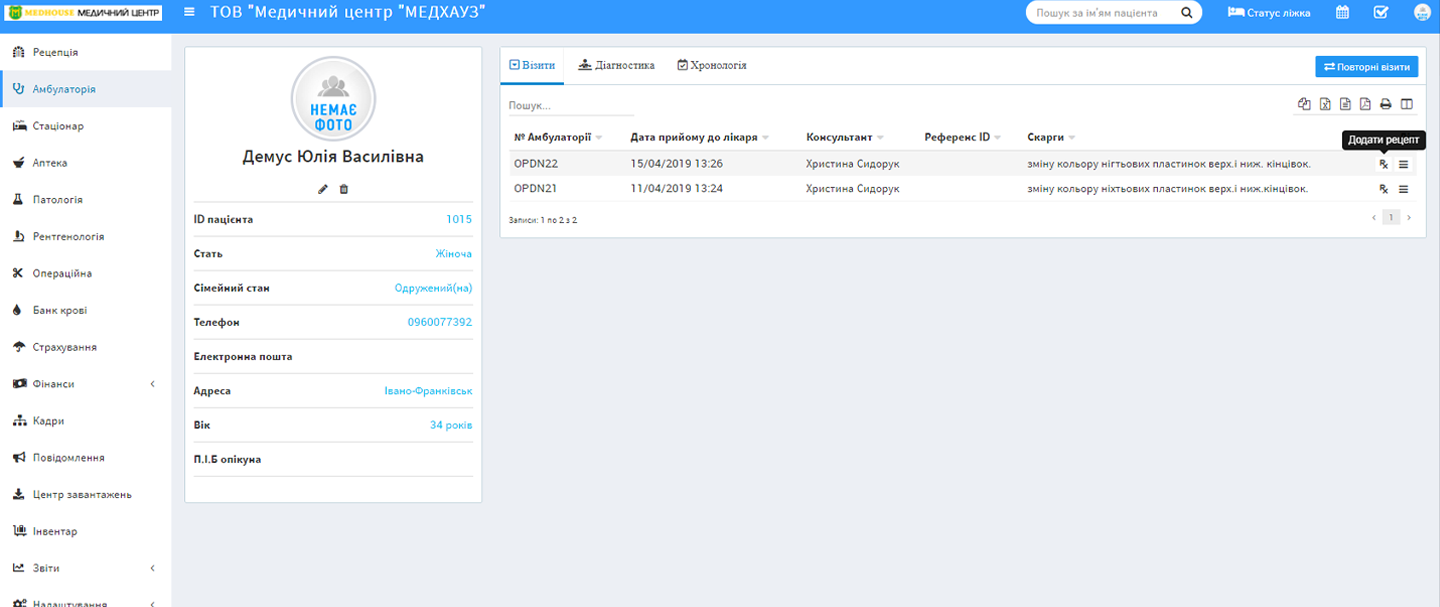Focus the visits table Пошук field

[x=571, y=105]
